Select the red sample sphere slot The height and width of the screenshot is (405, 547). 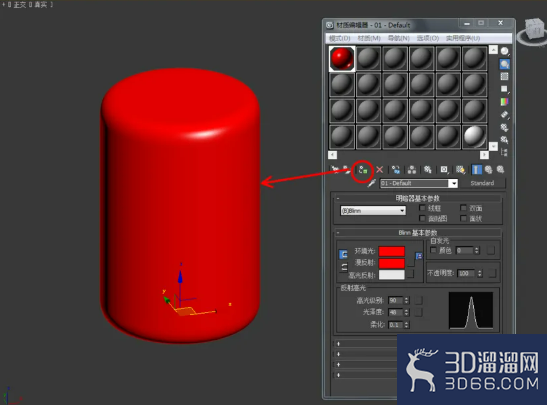[x=342, y=59]
